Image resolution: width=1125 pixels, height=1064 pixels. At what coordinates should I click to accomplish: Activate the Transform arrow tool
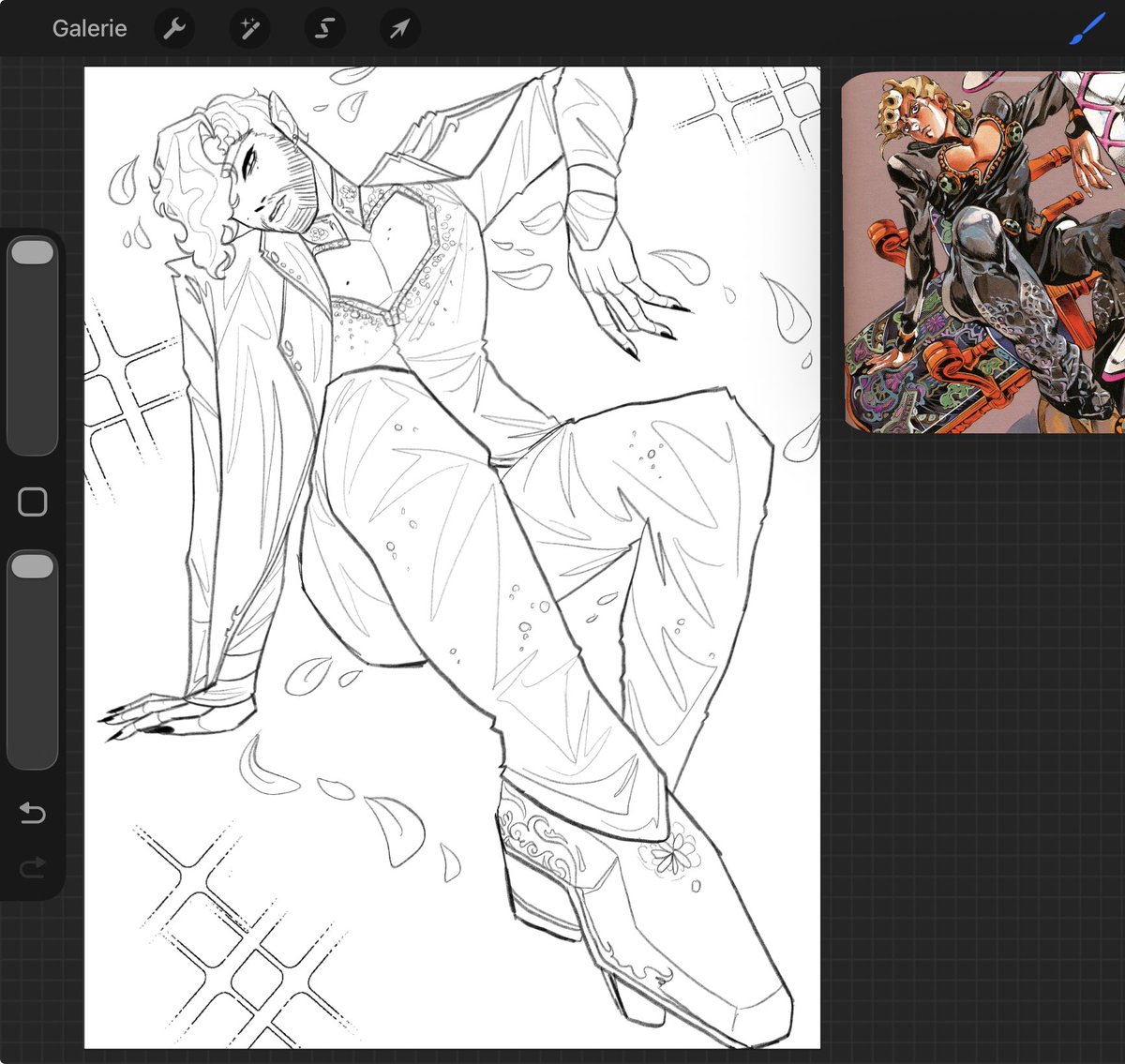[399, 28]
